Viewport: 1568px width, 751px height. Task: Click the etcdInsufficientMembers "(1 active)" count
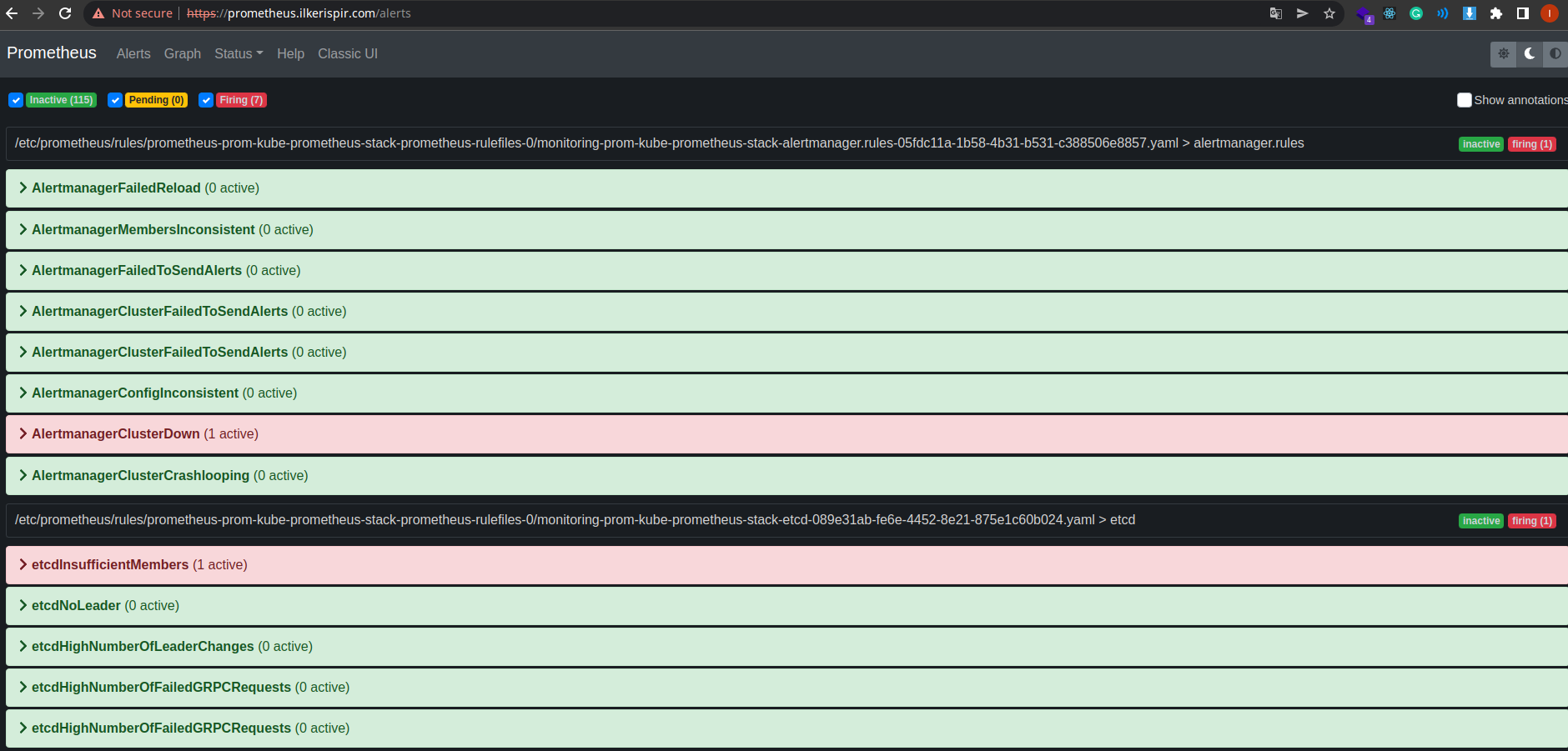pyautogui.click(x=220, y=564)
